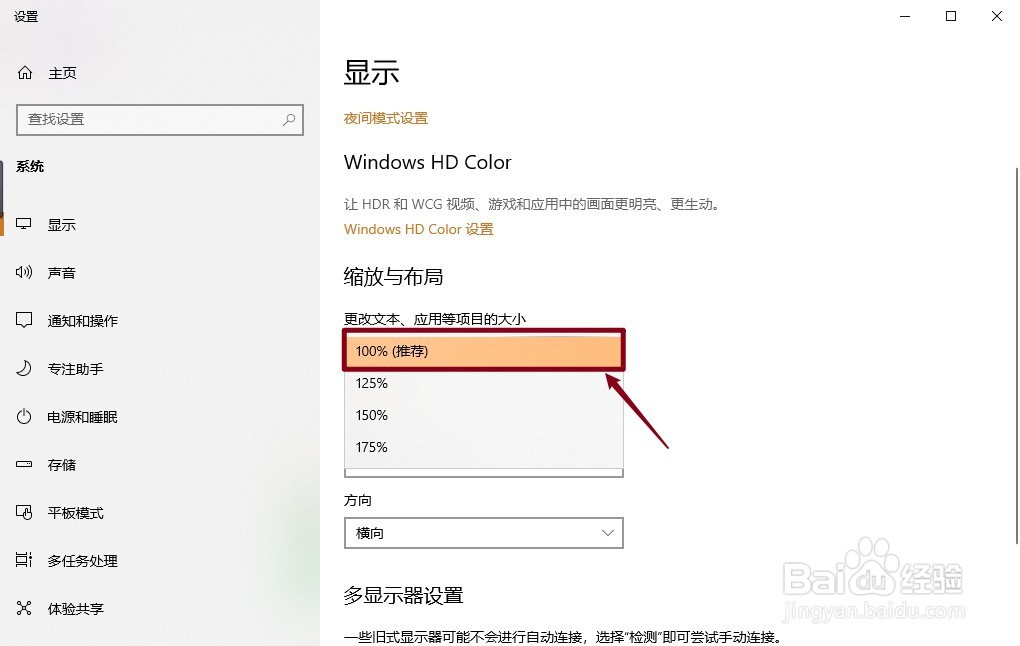The height and width of the screenshot is (646, 1020).
Task: Choose 100% (推荐) scaling option
Action: (x=484, y=351)
